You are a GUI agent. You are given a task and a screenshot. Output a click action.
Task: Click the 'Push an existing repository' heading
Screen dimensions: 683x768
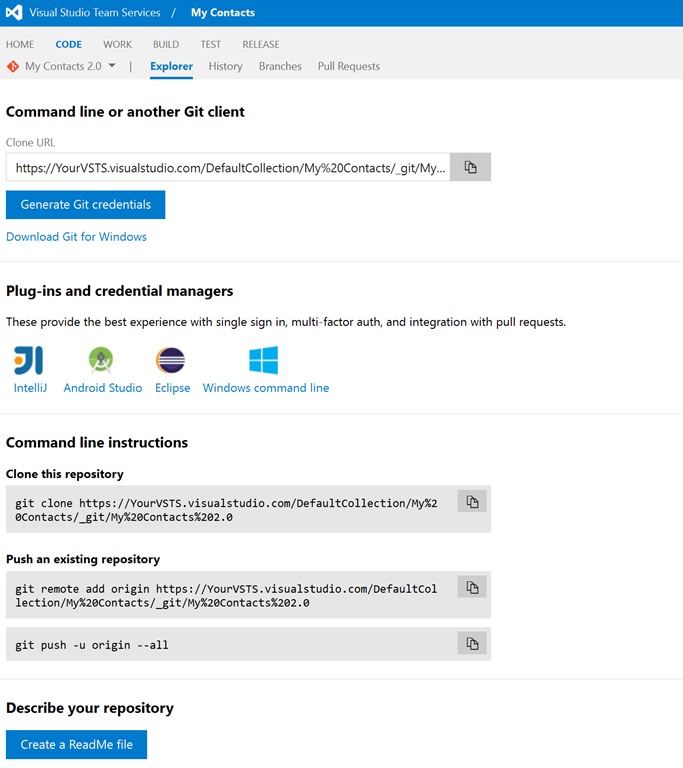coord(83,559)
